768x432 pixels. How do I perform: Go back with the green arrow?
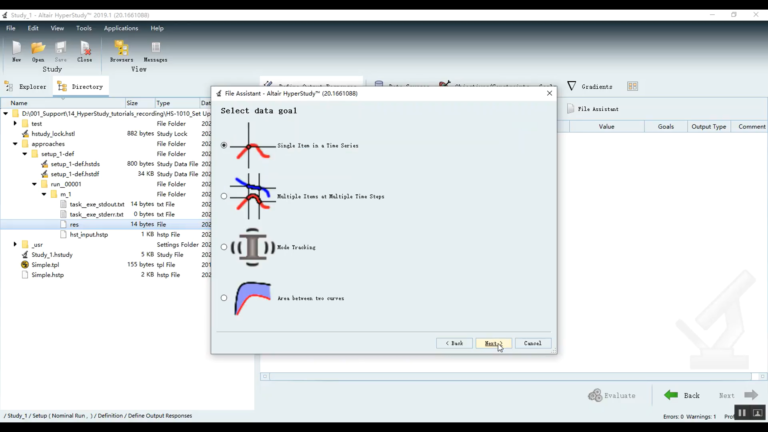click(671, 395)
